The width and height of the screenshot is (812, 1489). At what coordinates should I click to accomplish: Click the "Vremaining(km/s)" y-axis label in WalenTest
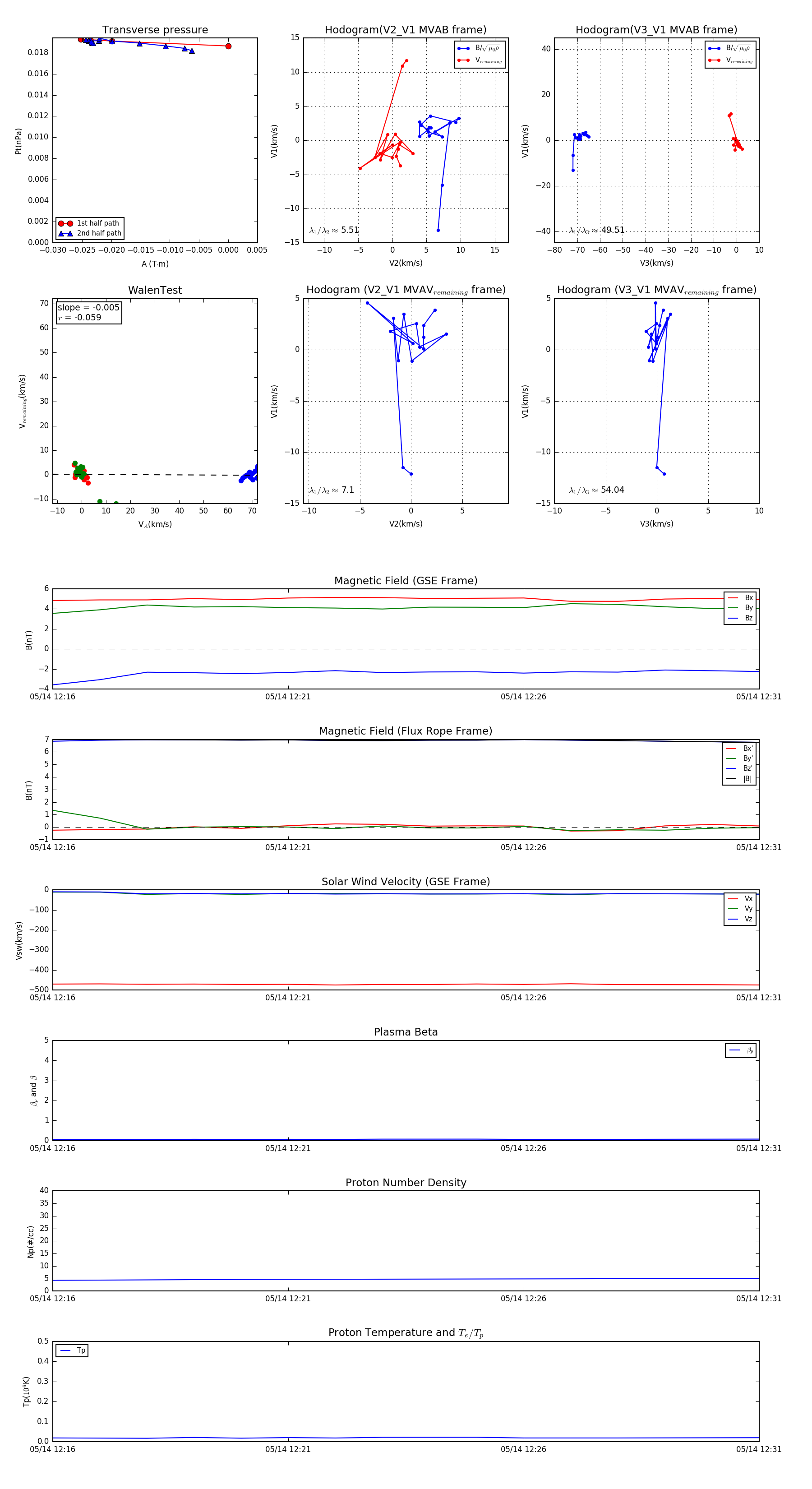[23, 401]
